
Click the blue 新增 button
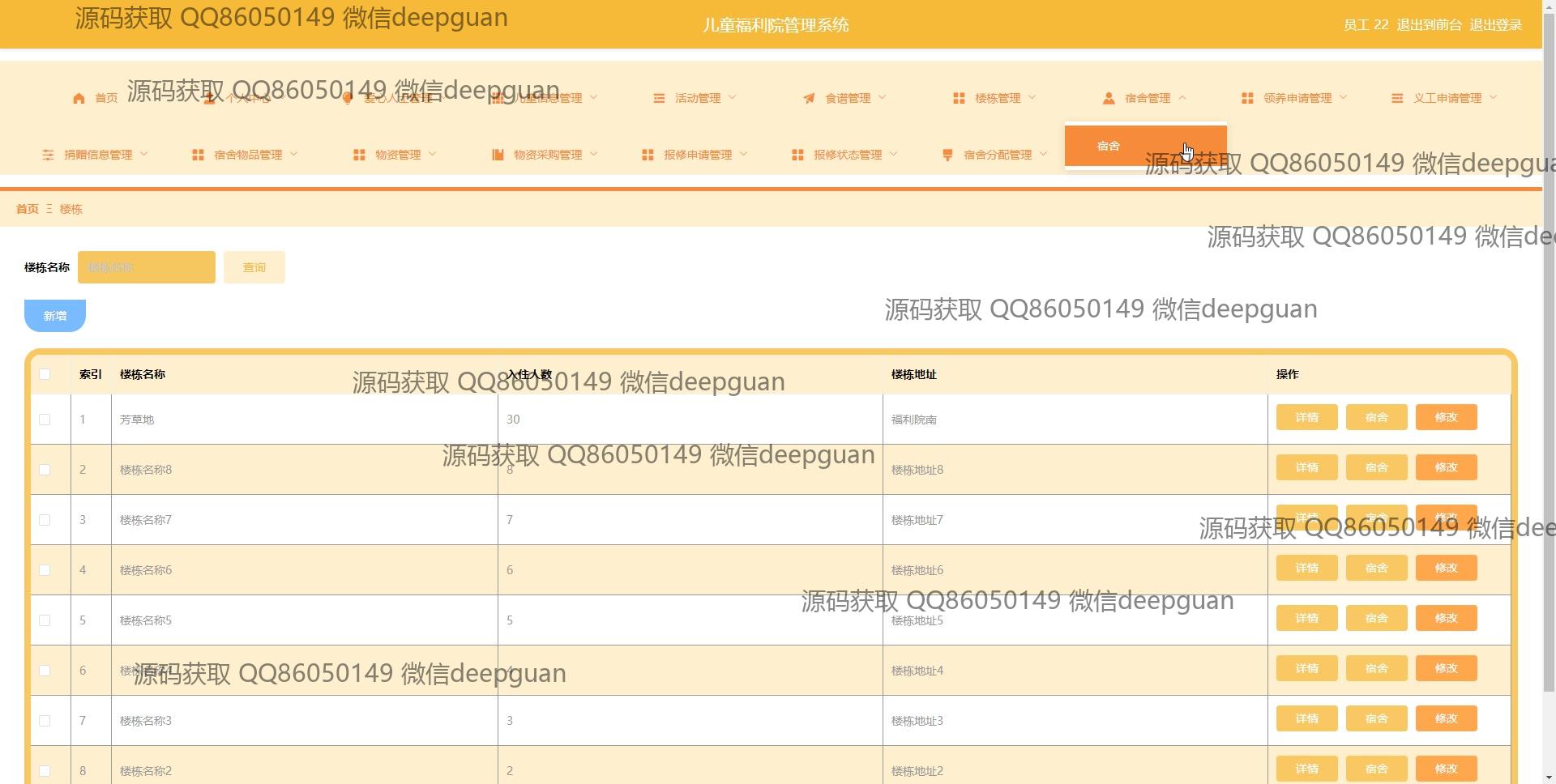point(55,316)
